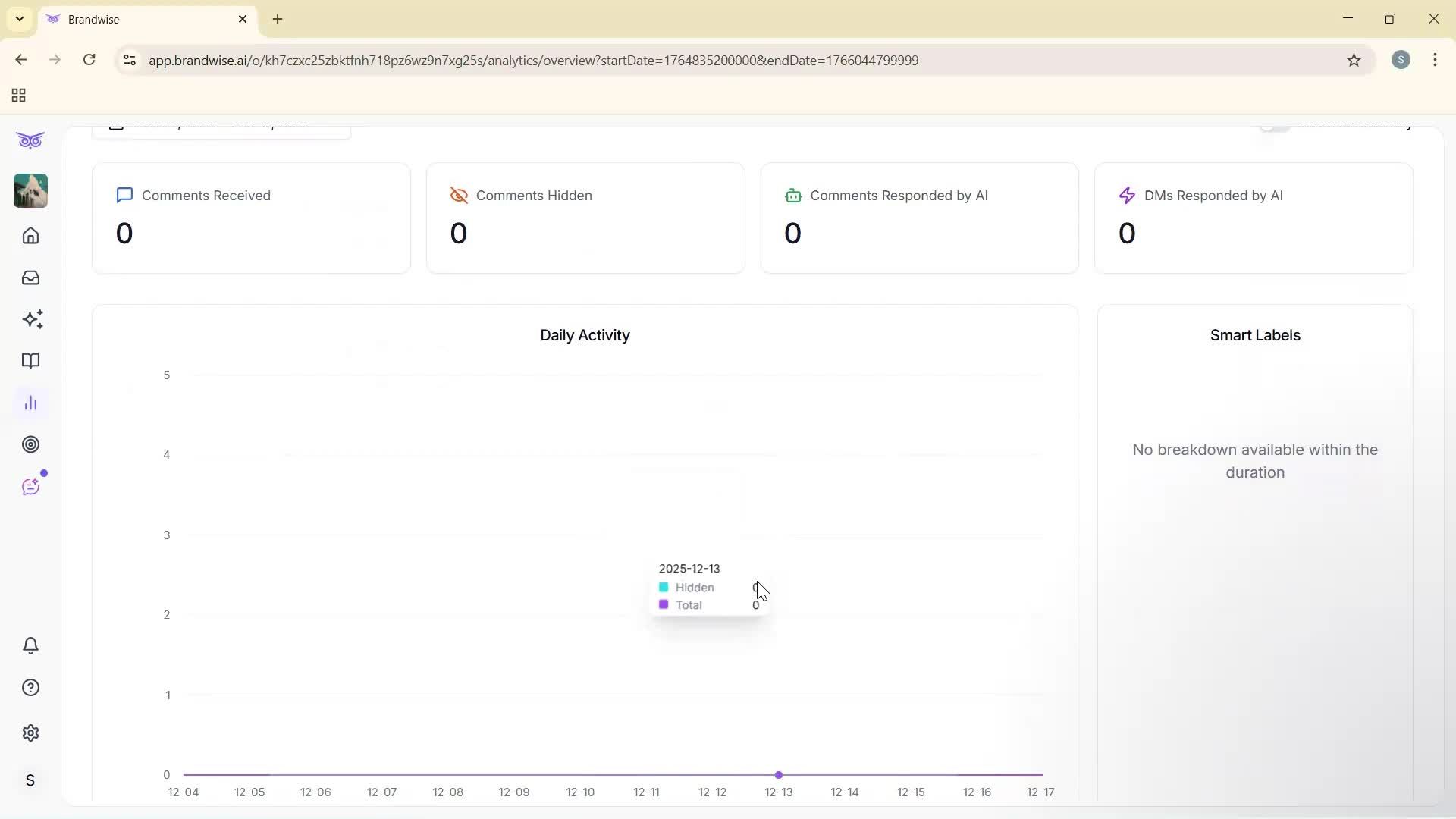Open the notifications bell

(x=30, y=645)
